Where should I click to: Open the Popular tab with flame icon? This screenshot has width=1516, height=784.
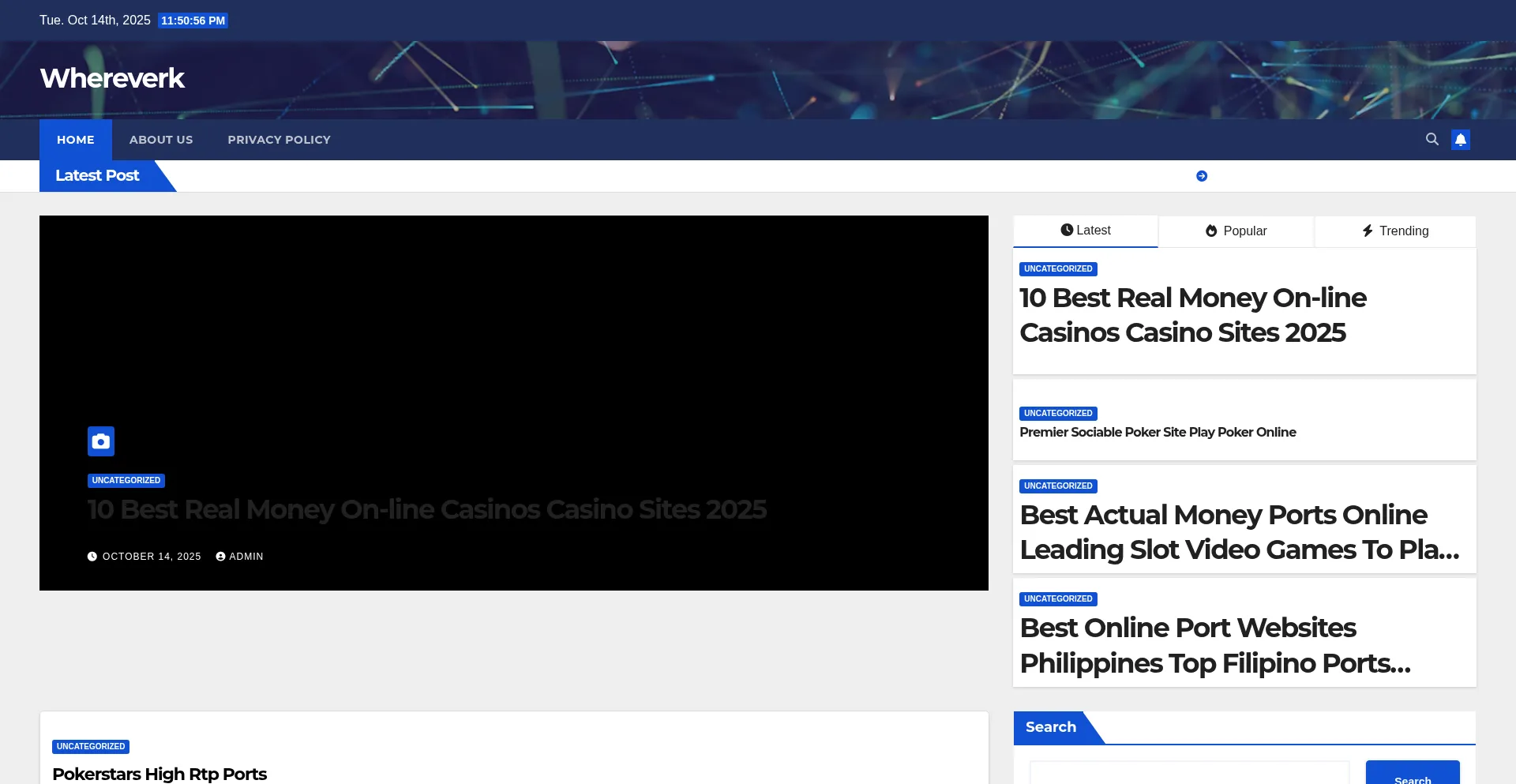pos(1236,231)
